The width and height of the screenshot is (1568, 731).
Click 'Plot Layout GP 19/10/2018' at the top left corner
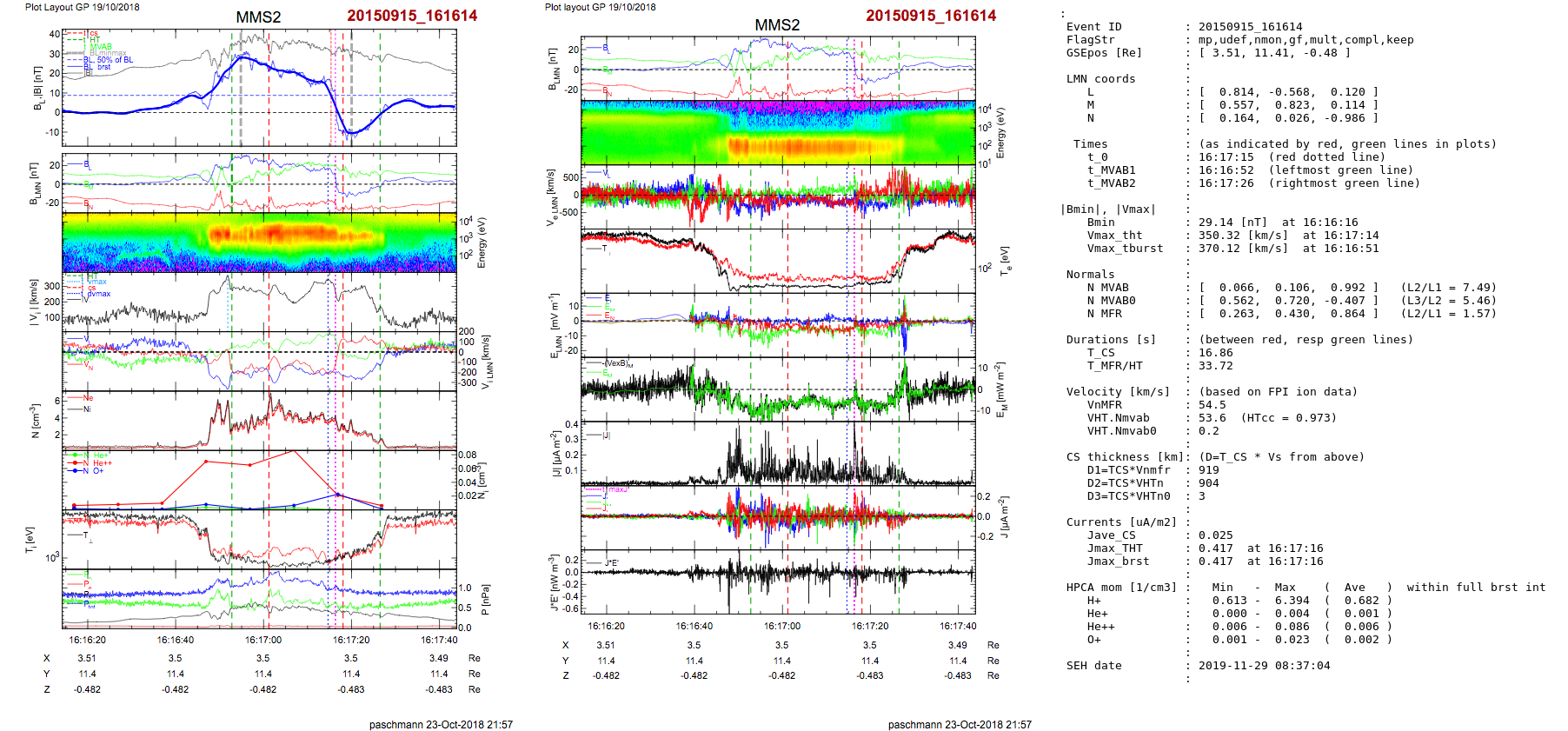click(x=83, y=7)
